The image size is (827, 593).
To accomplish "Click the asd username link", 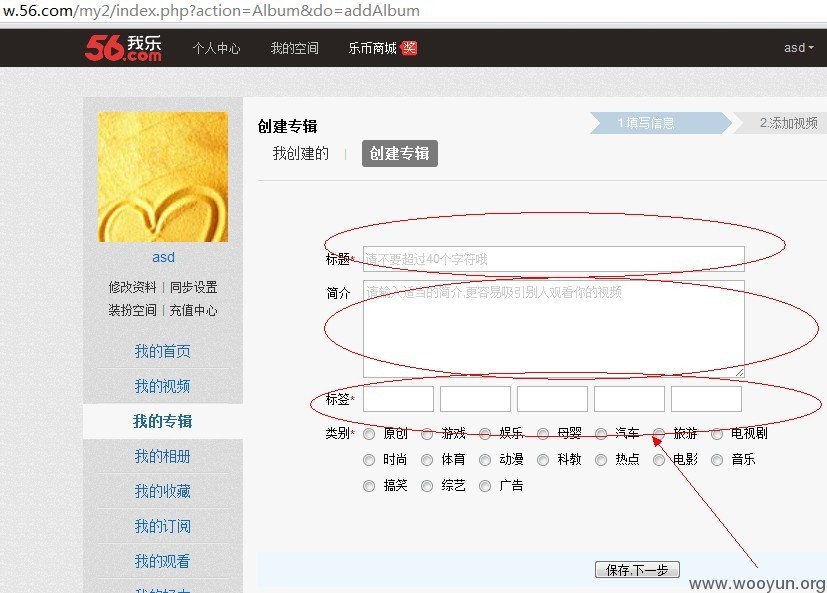I will pos(163,257).
